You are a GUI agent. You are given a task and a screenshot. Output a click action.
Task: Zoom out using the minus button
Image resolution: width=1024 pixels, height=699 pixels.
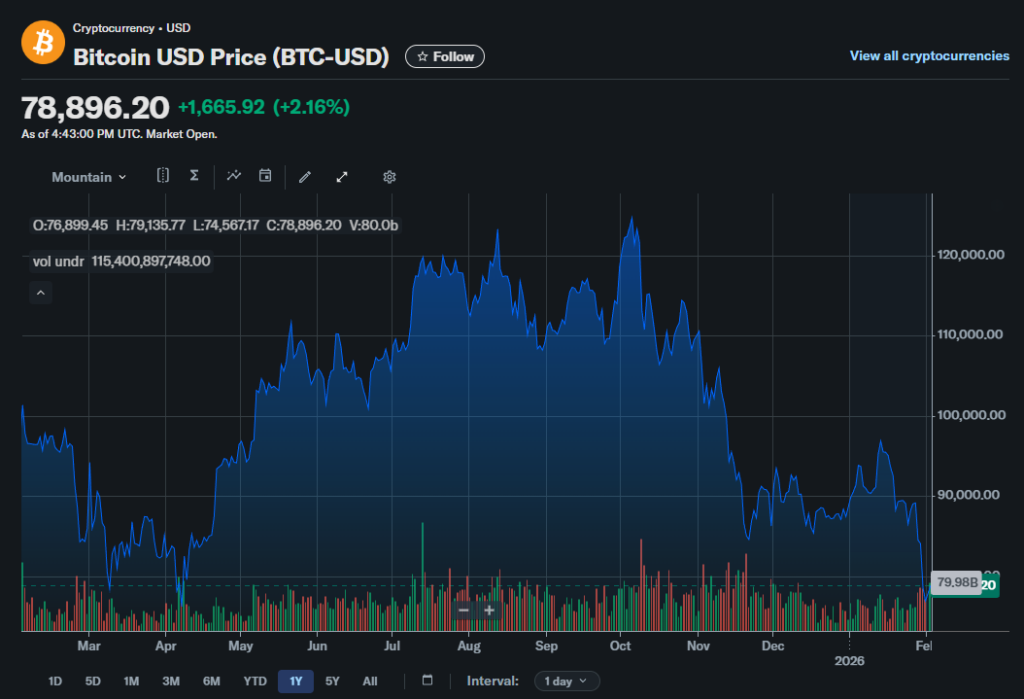pos(464,610)
